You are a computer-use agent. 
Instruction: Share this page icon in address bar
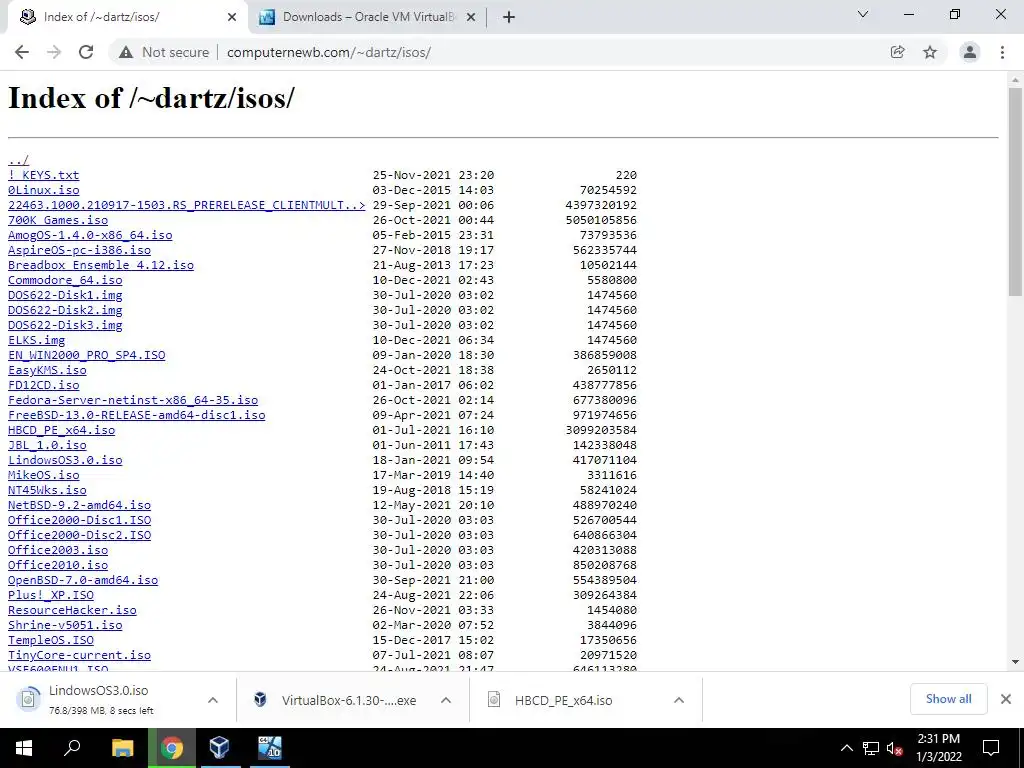898,52
